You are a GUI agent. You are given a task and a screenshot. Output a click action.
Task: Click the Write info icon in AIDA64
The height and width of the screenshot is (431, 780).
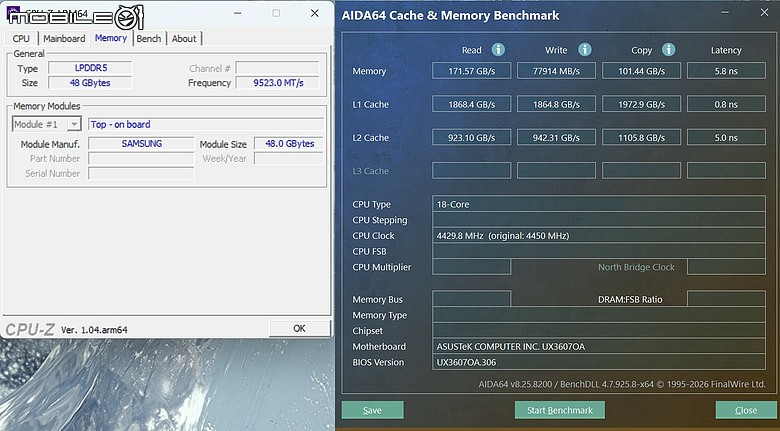(x=585, y=50)
